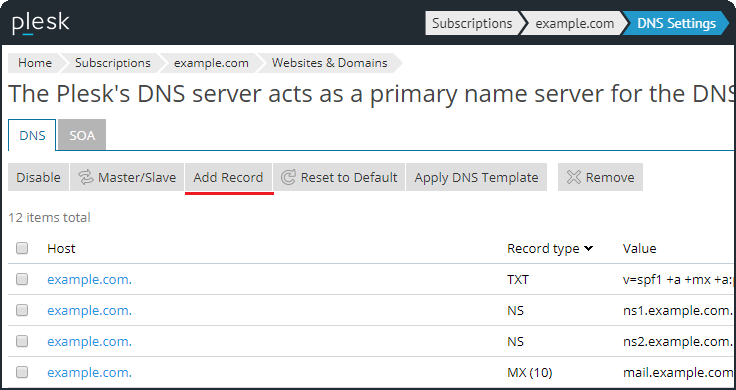Click the Master/Slave swap arrows icon
This screenshot has width=736, height=390.
[x=85, y=177]
